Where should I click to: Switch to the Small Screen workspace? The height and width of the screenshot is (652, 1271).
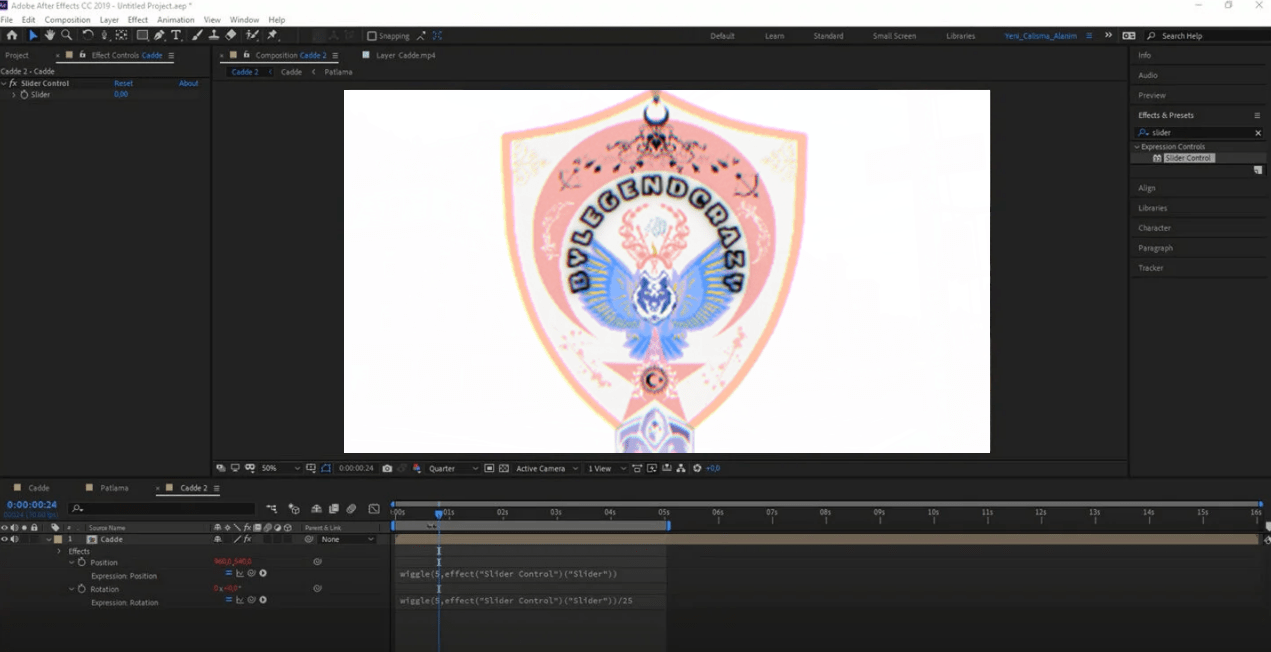coord(894,36)
